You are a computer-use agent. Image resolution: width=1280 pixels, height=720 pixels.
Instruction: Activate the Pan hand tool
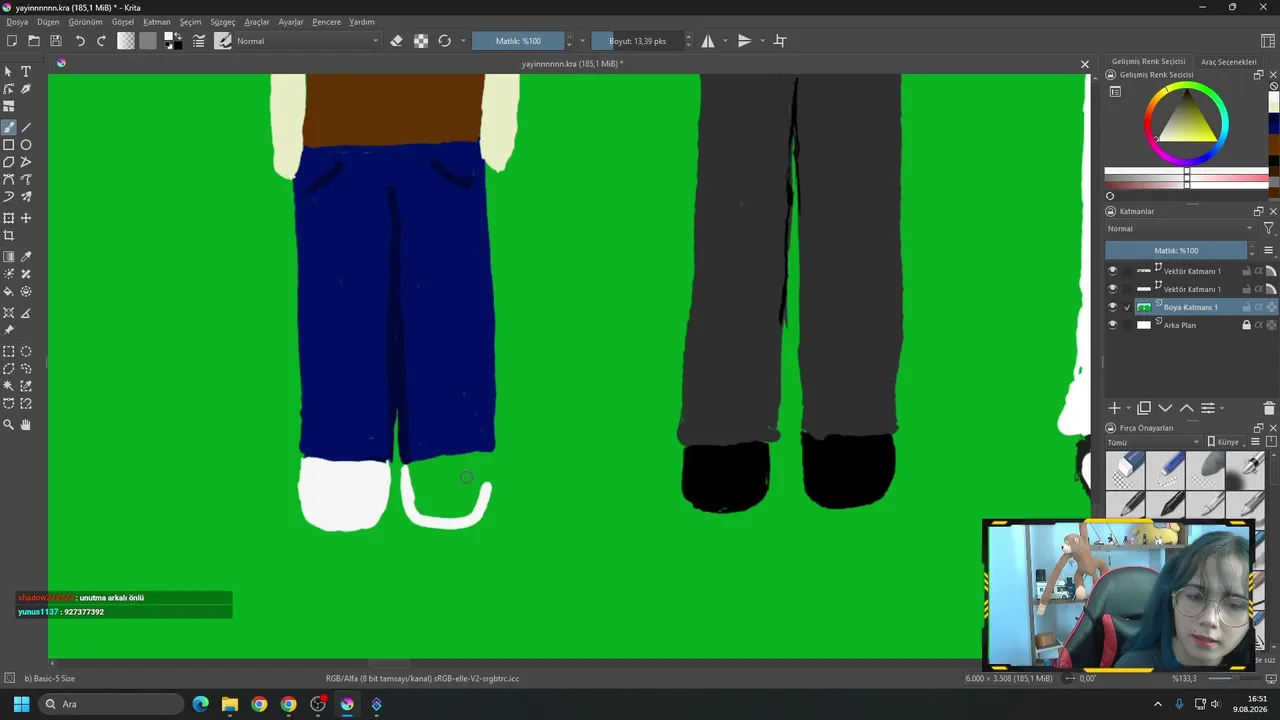26,425
